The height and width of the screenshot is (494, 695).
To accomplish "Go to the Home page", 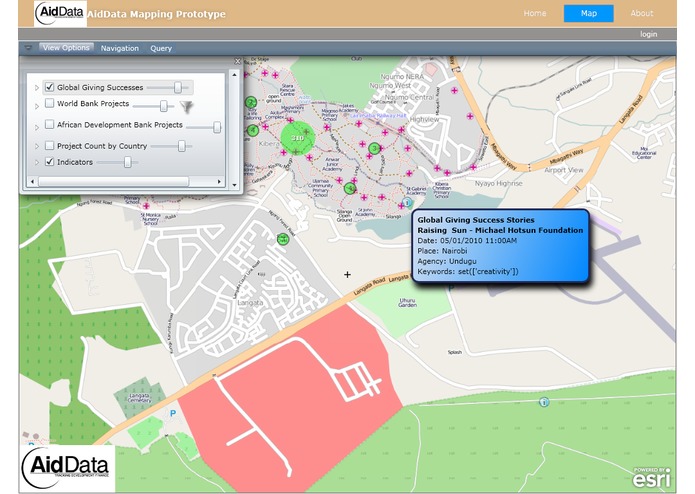I will 535,13.
